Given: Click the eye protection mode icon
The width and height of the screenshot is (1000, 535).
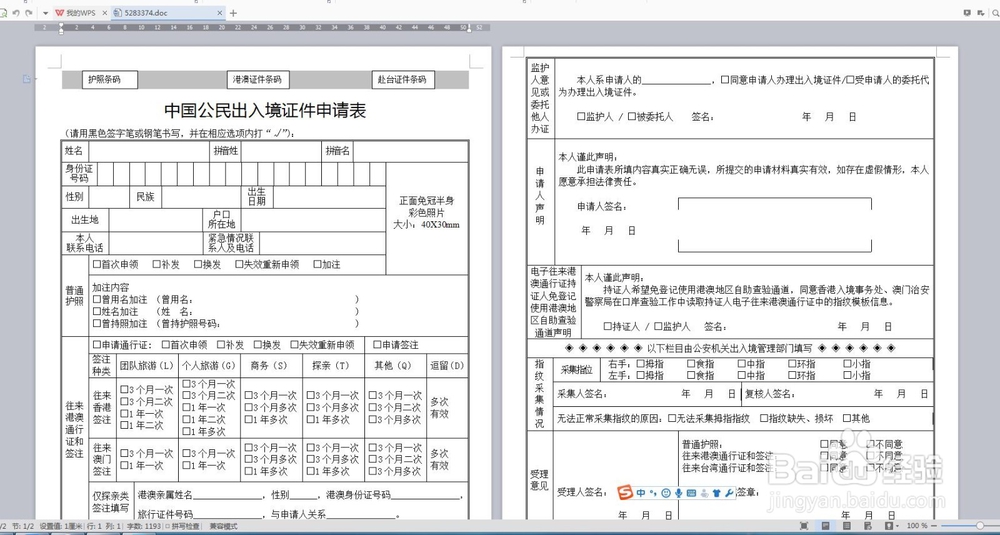Looking at the screenshot, I should pos(890,526).
